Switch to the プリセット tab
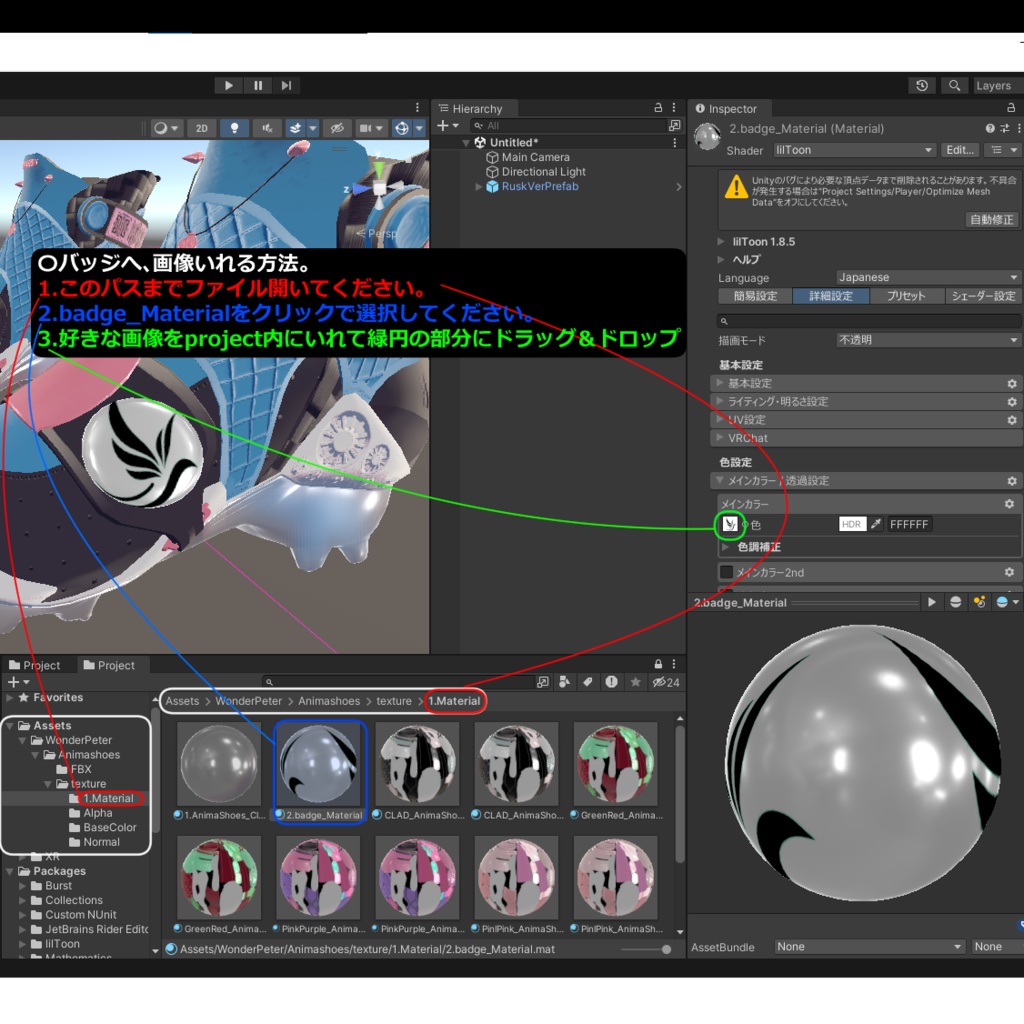Viewport: 1024px width, 1024px height. (906, 296)
